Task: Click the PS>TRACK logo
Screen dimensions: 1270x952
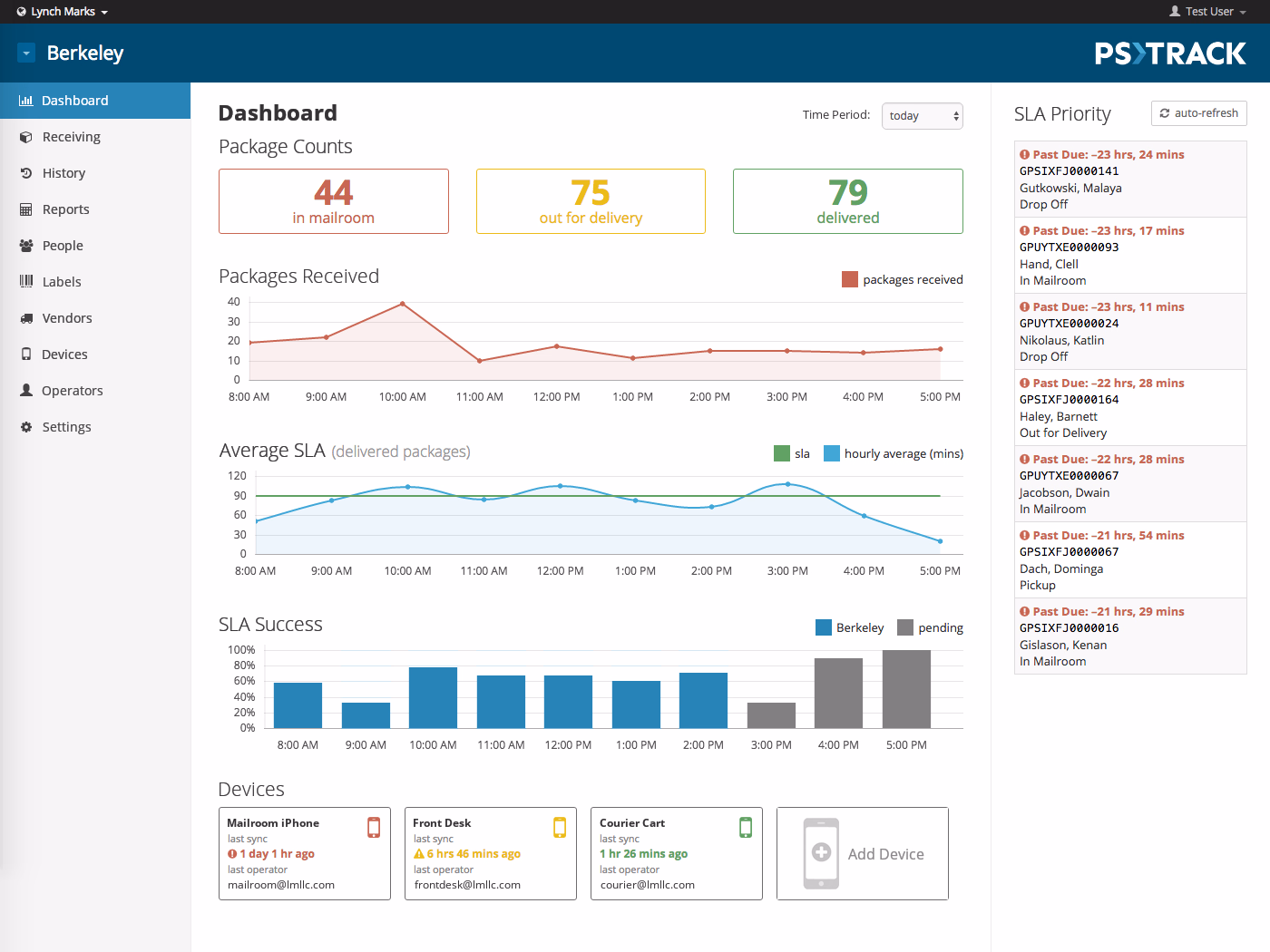Action: coord(1170,53)
